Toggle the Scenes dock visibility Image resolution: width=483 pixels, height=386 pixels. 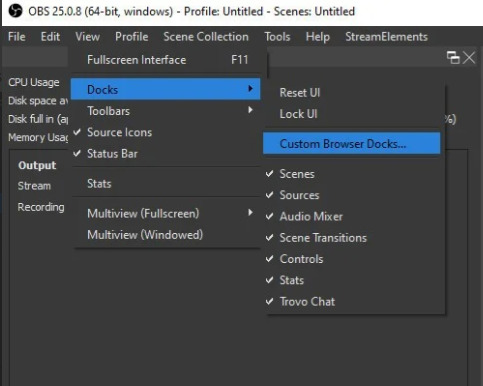(352, 174)
